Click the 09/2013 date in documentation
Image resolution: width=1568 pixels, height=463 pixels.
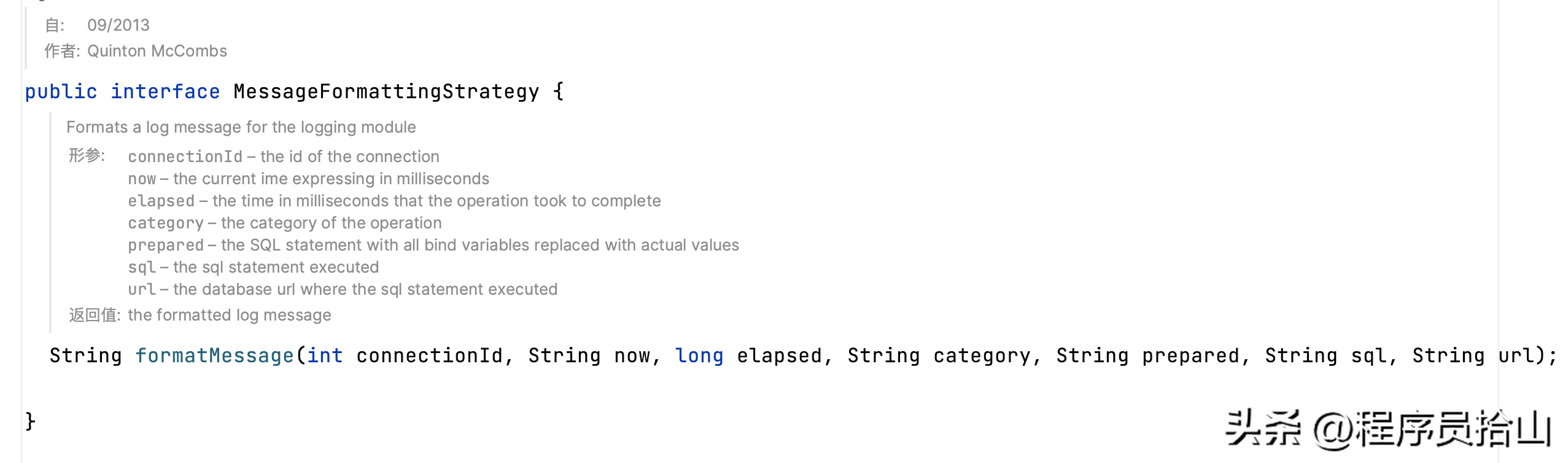[118, 25]
